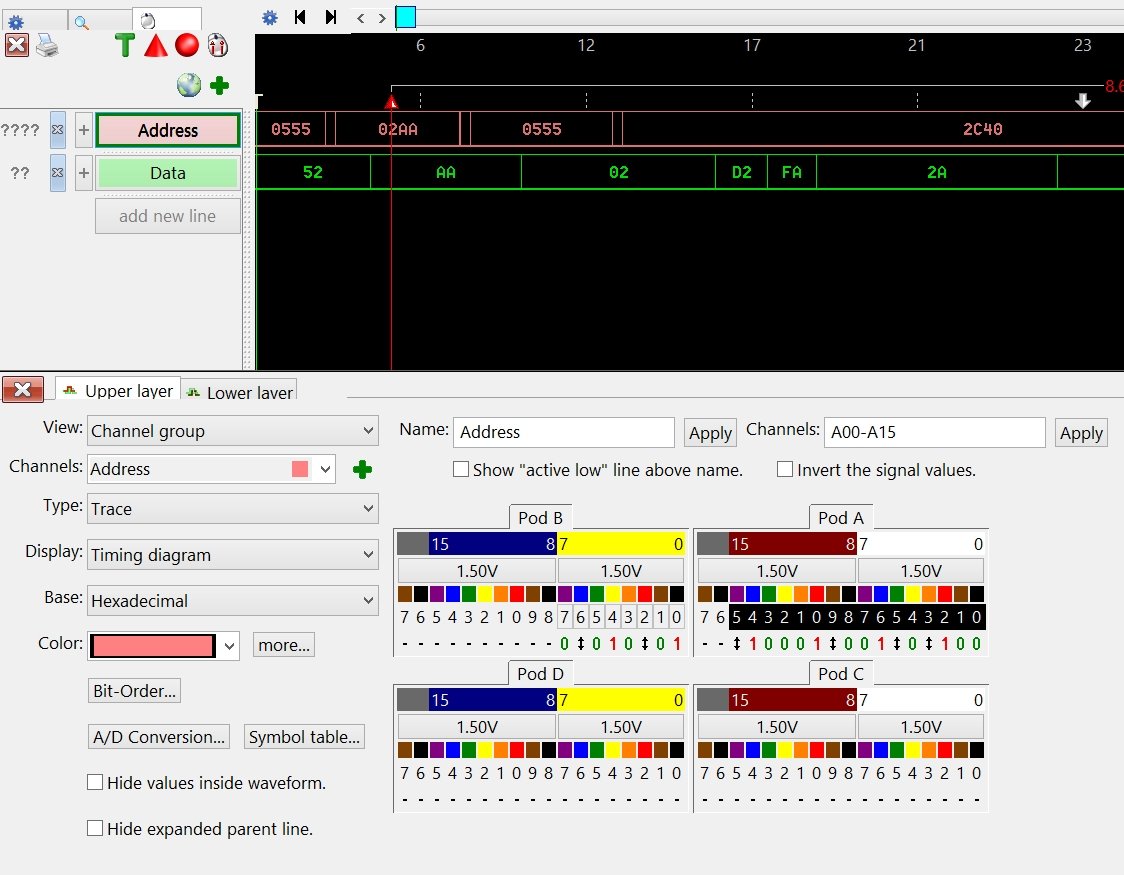Open the View dropdown set to Channel group
This screenshot has height=875, width=1124.
(x=232, y=431)
